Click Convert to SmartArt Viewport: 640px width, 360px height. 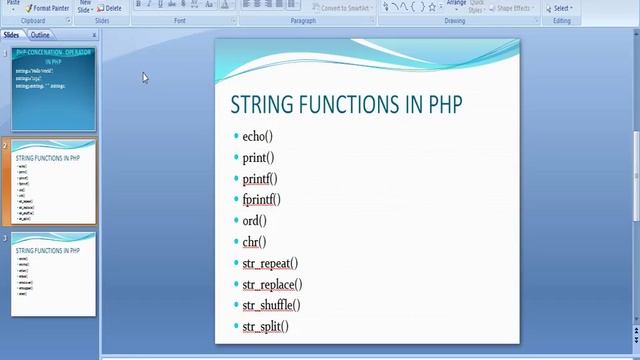[343, 8]
